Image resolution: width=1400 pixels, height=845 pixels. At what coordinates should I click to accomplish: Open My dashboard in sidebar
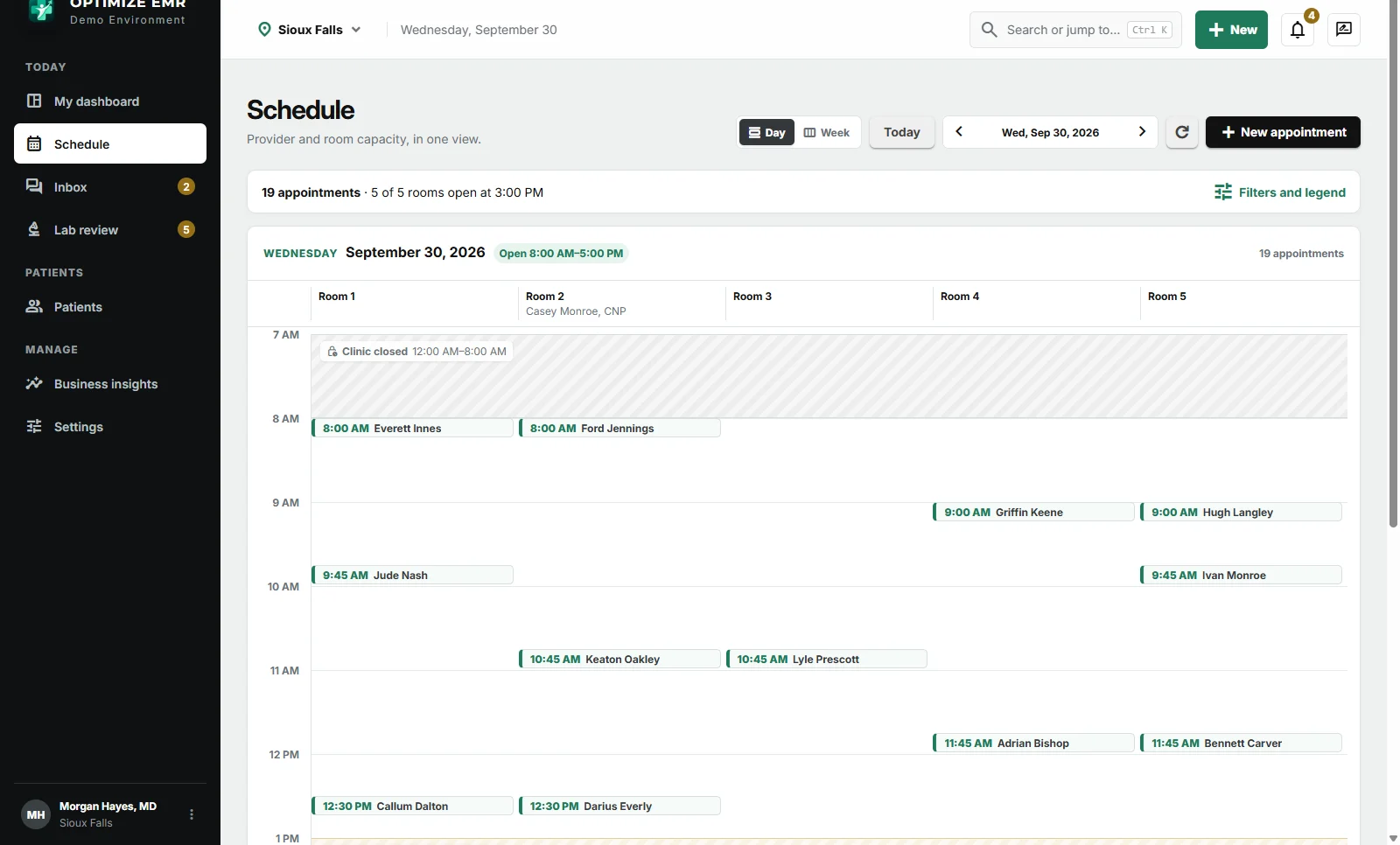110,101
